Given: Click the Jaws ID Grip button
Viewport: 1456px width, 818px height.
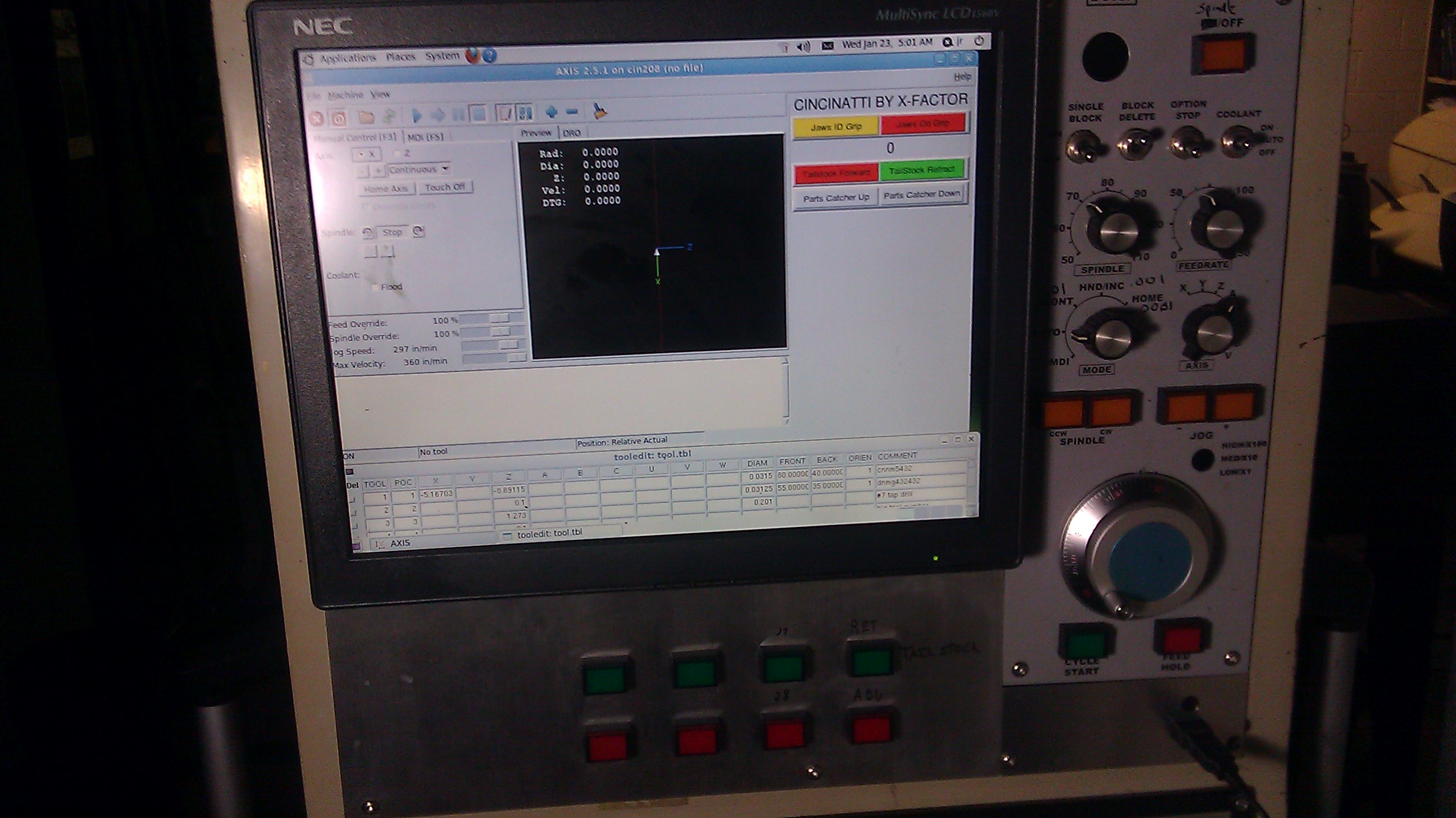Looking at the screenshot, I should [x=836, y=126].
